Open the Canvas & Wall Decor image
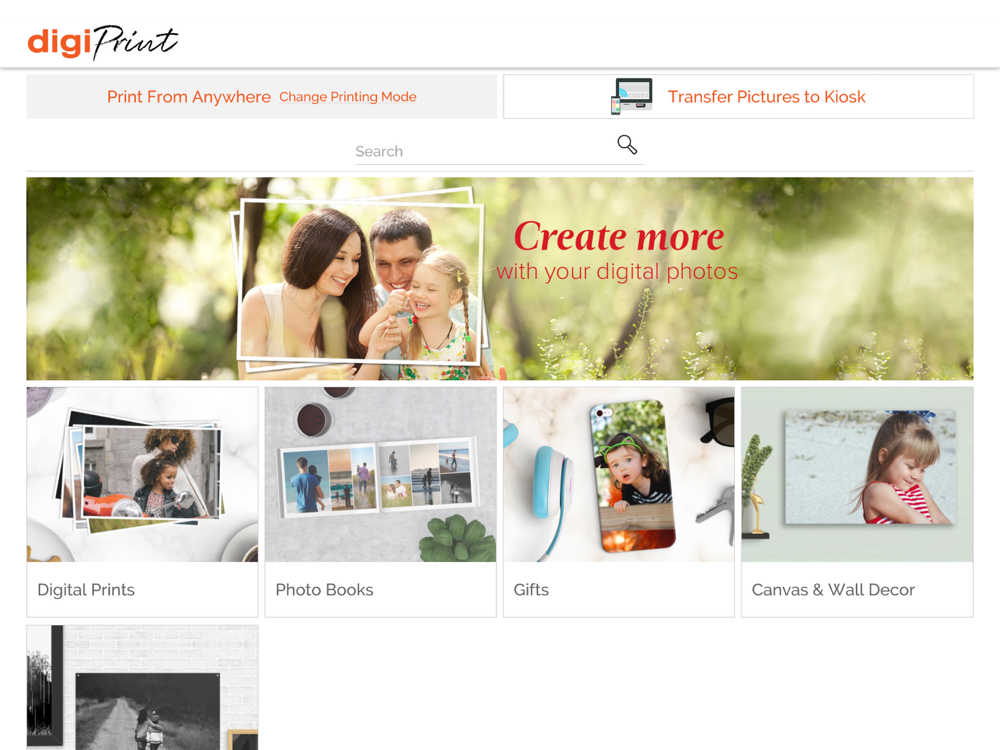The image size is (1000, 750). (x=857, y=474)
